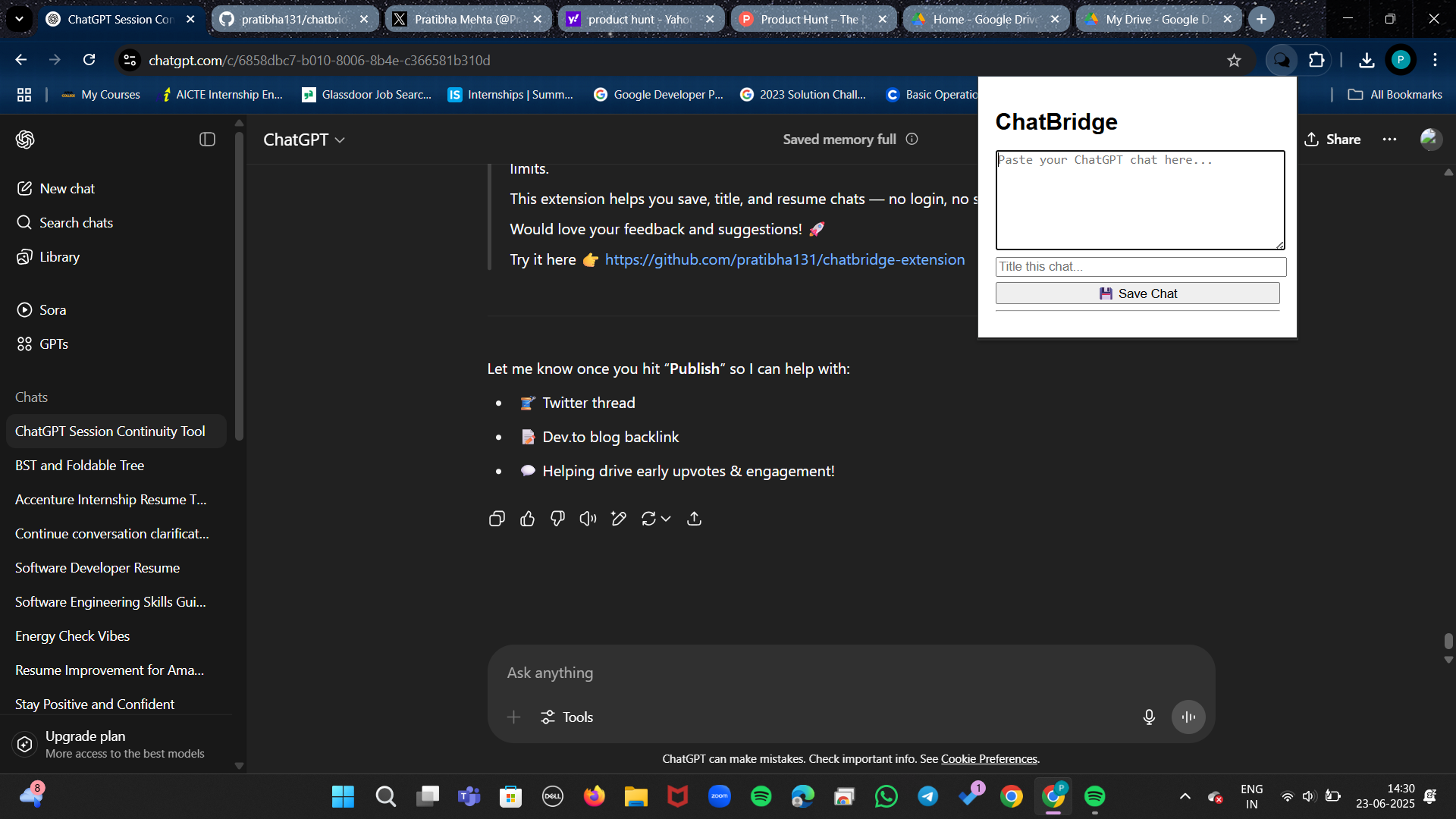The image size is (1456, 819).
Task: Open the info icon next to Saved memory full
Action: (912, 140)
